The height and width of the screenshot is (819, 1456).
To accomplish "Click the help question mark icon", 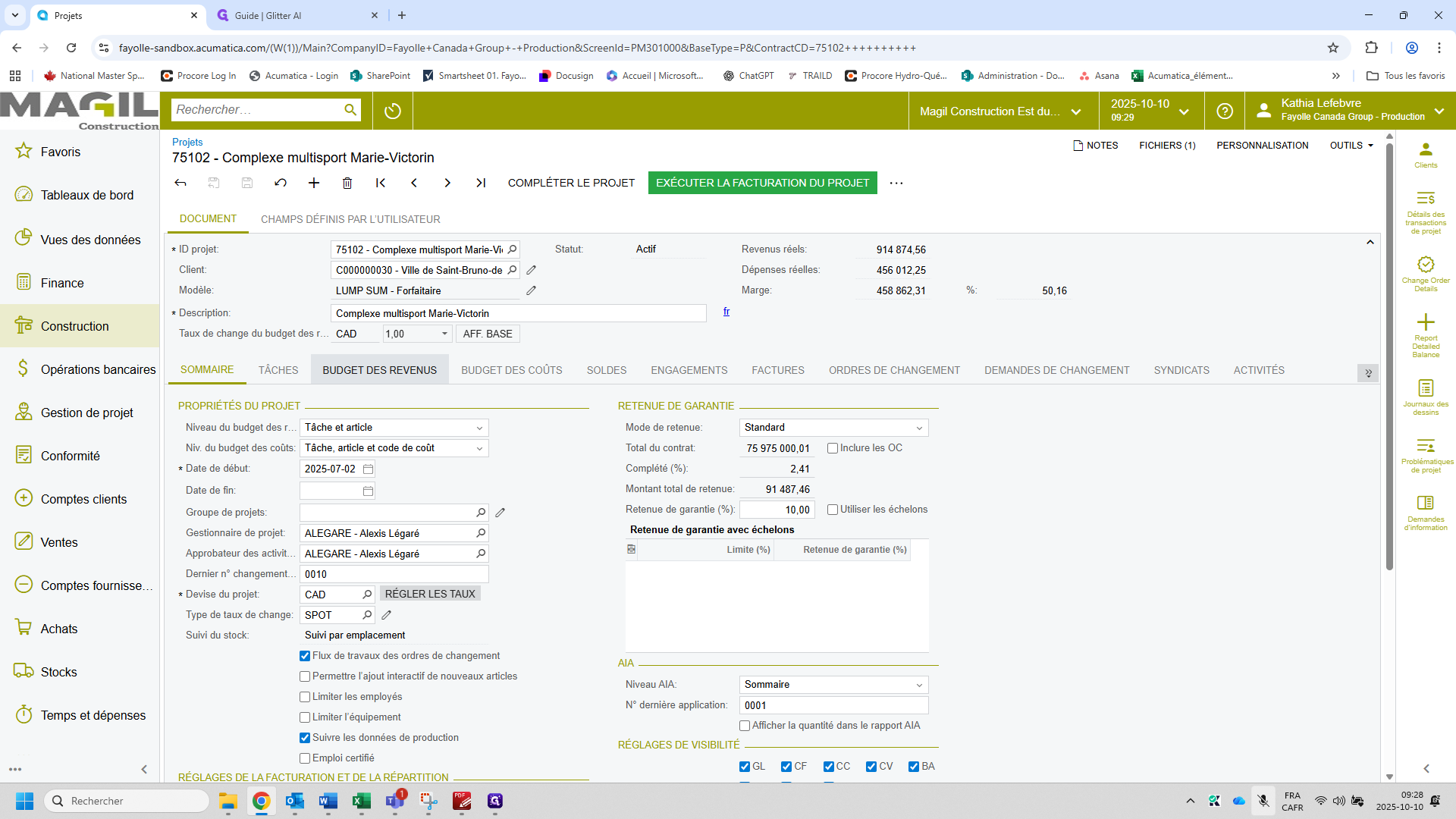I will [x=1224, y=111].
